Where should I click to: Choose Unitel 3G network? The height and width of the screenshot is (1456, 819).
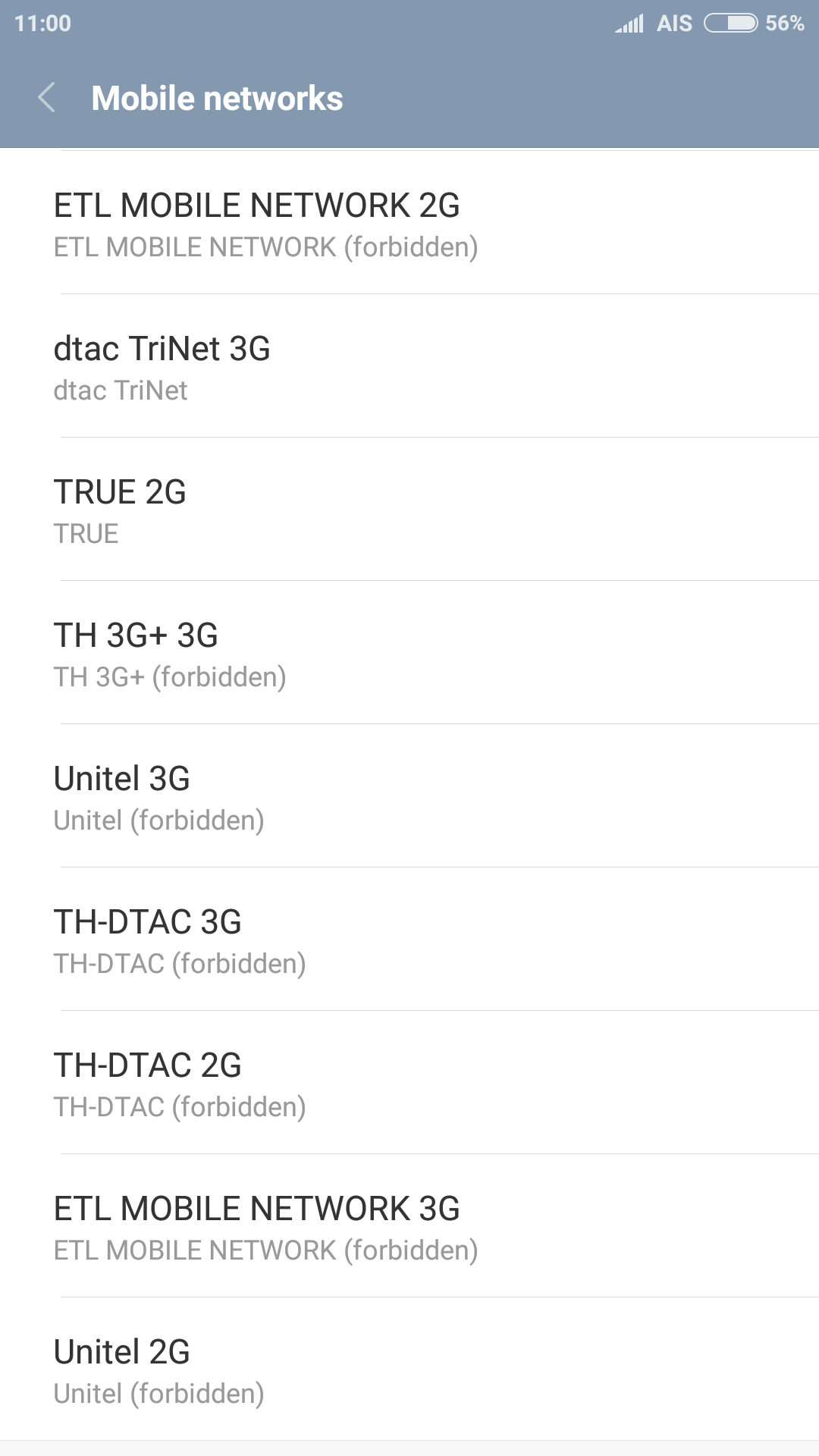click(409, 796)
